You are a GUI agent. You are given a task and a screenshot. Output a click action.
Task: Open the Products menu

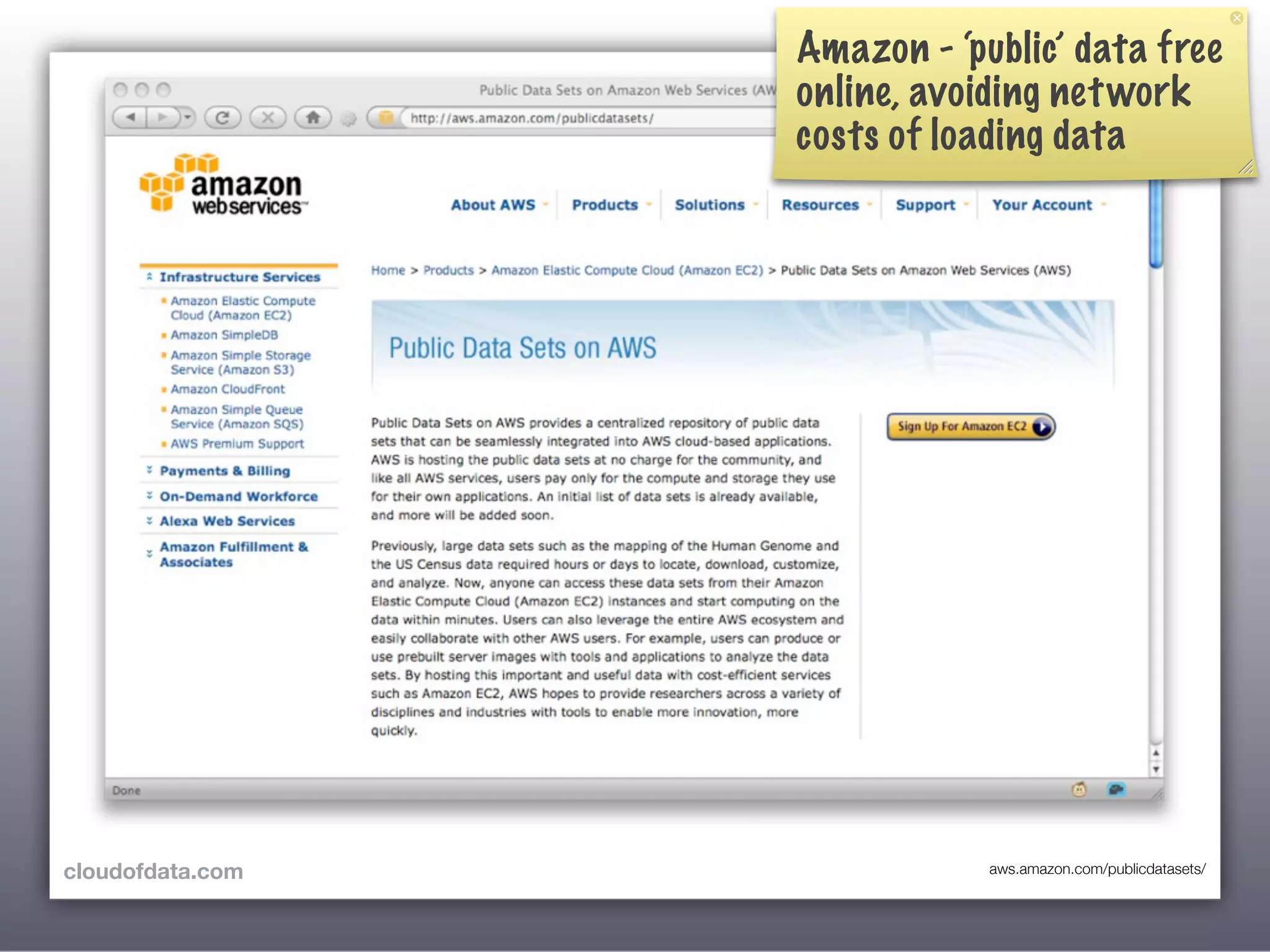pos(611,205)
